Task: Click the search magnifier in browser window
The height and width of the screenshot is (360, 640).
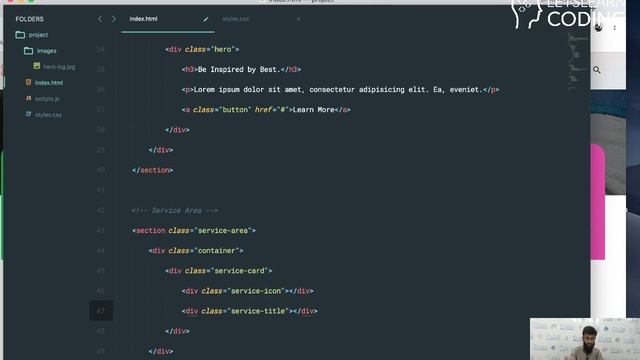Action: coord(597,70)
